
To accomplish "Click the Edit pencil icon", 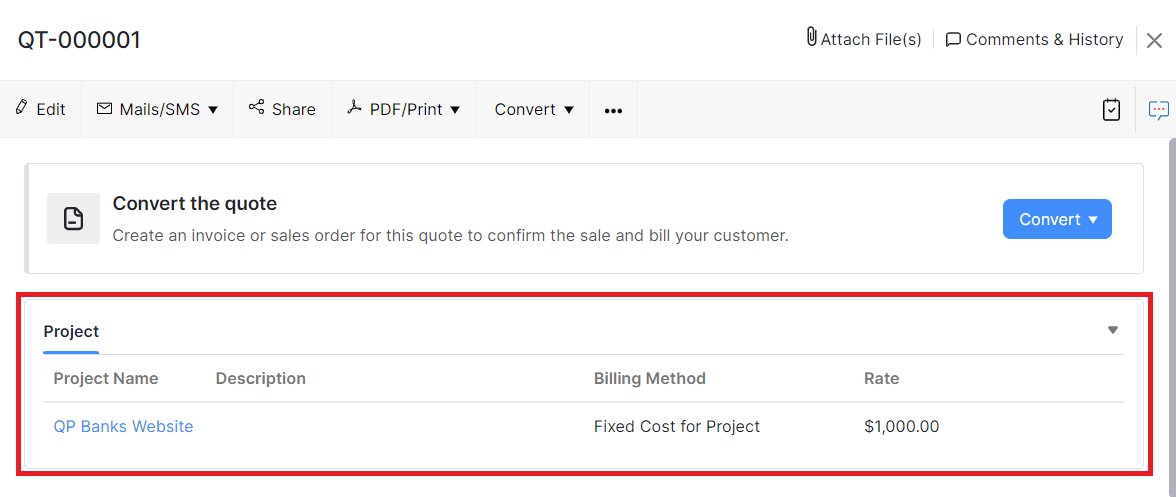I will (x=21, y=108).
